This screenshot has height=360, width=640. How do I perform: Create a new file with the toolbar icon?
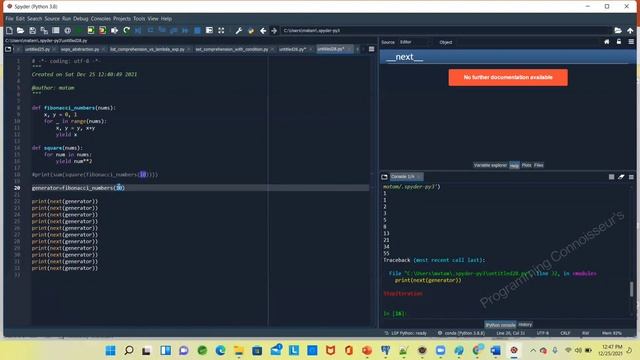(9, 31)
